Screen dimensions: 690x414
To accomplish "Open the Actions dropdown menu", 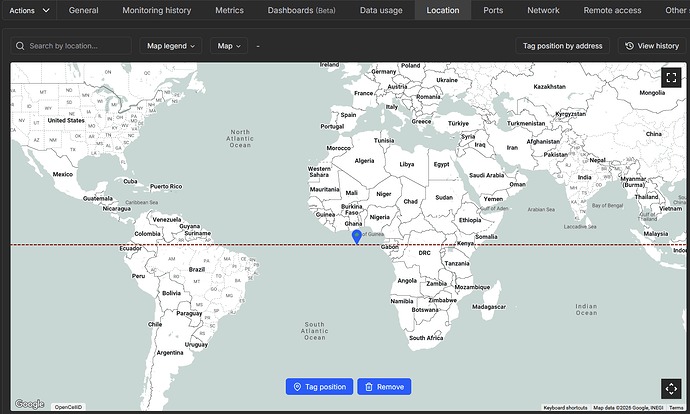I will 28,10.
